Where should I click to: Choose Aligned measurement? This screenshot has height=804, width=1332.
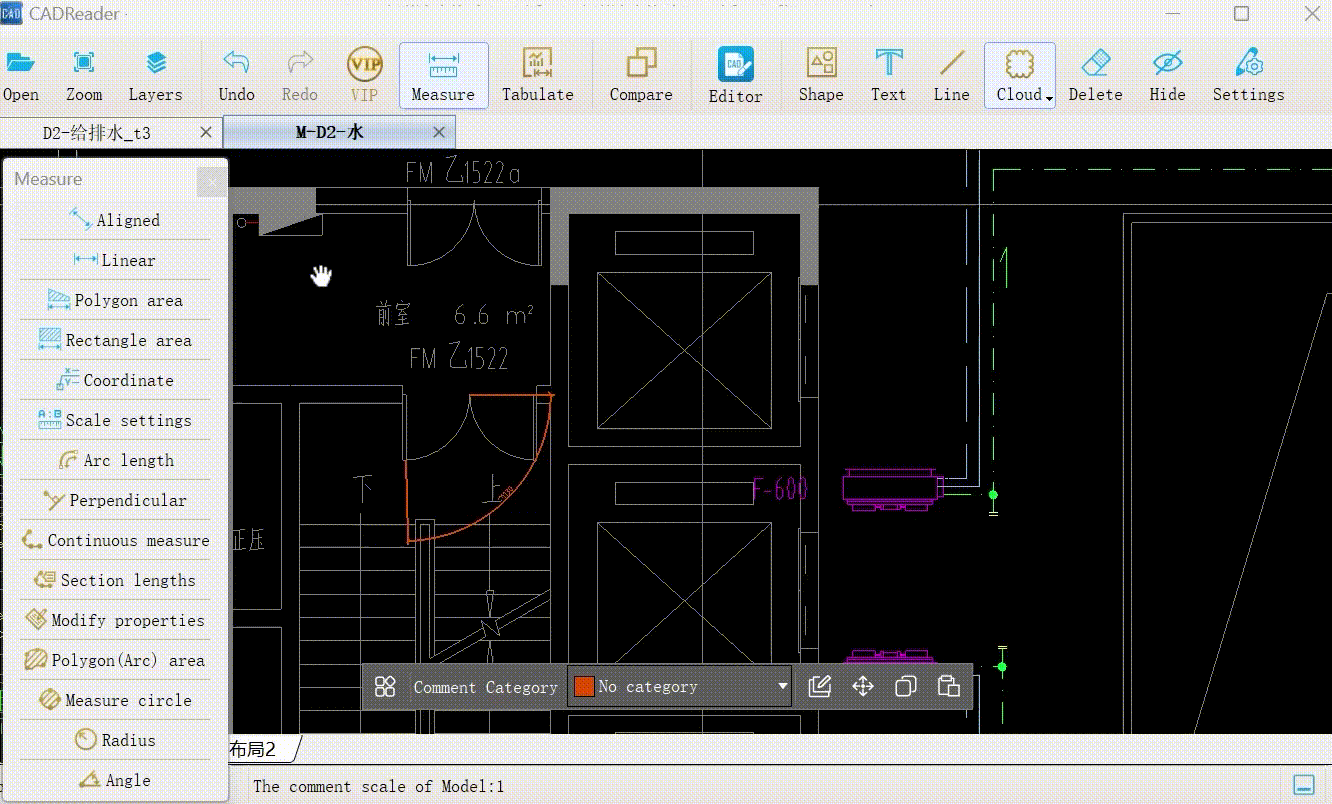115,220
